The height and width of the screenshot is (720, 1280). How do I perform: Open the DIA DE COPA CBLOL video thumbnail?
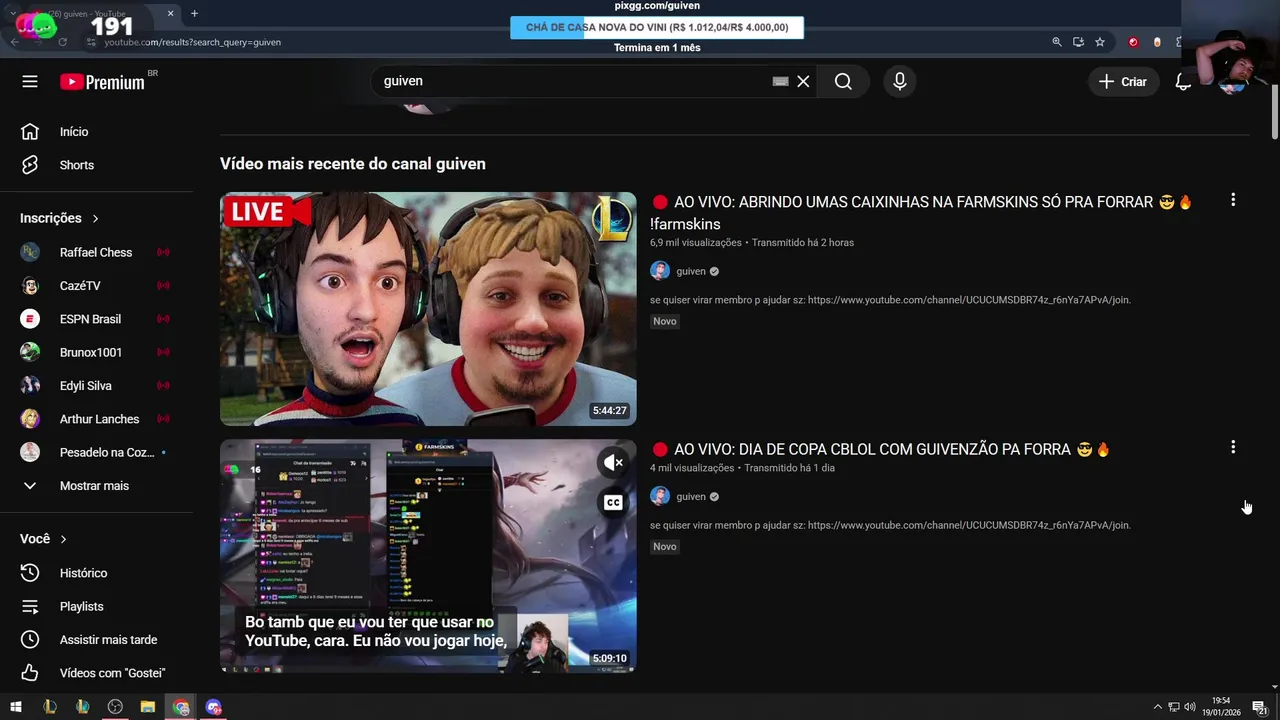[428, 556]
